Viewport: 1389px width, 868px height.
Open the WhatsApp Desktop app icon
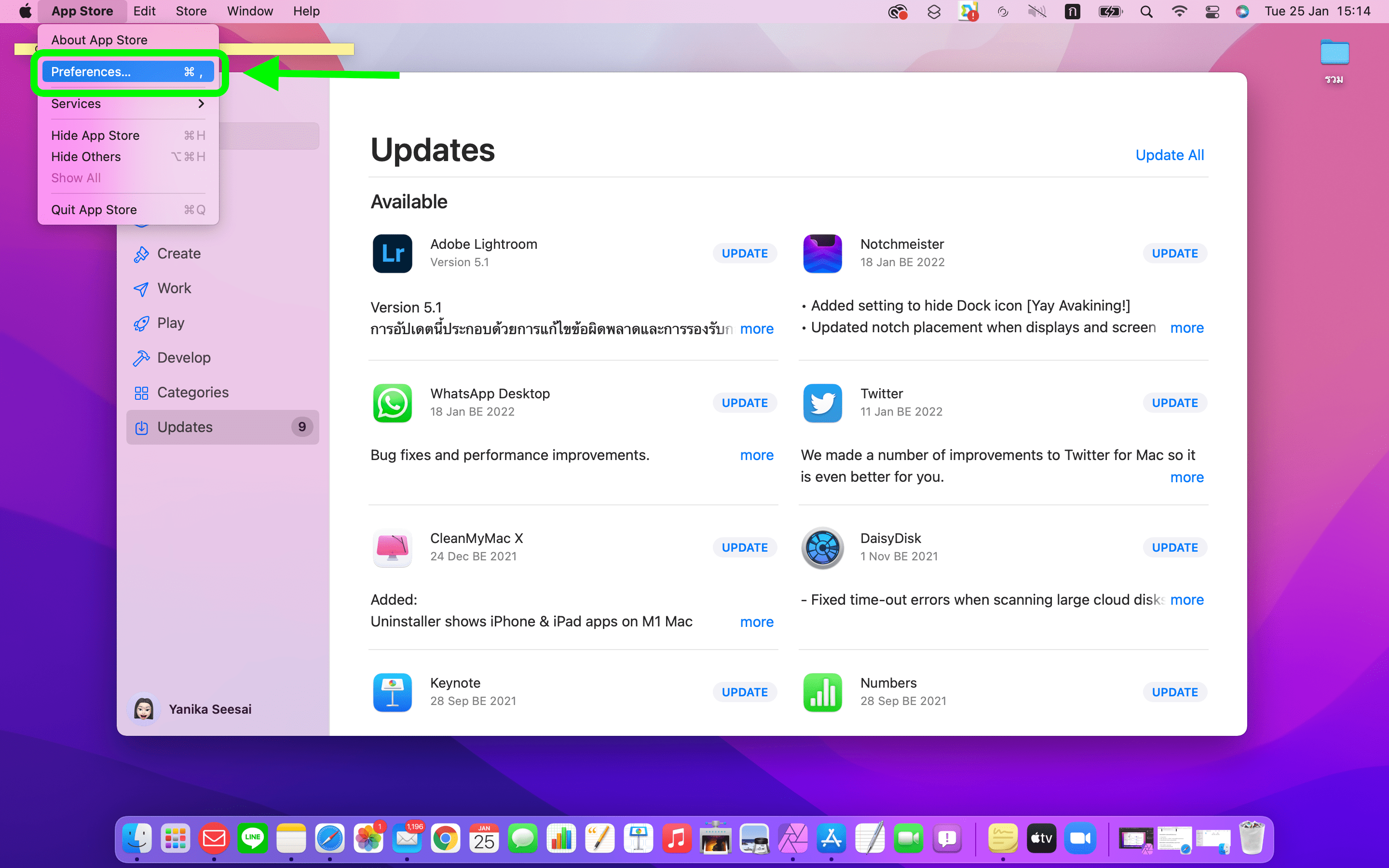point(392,403)
